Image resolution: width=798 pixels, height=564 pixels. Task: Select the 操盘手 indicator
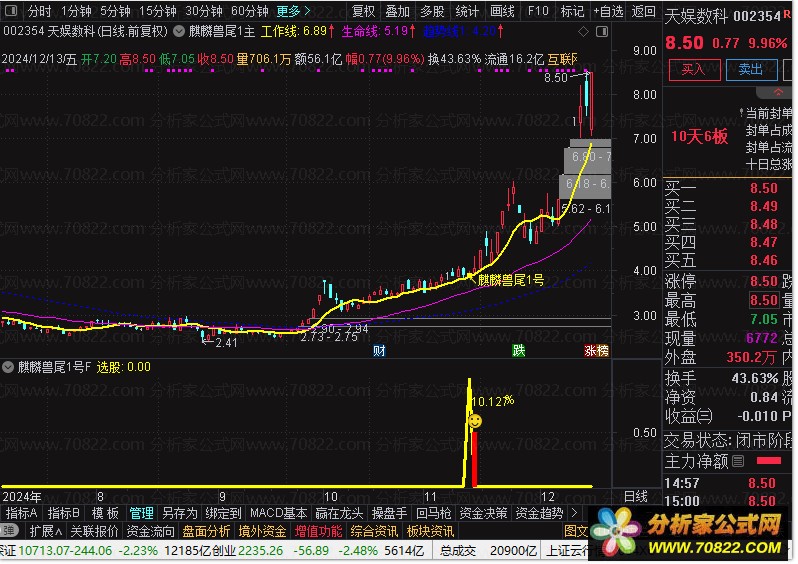[x=389, y=513]
